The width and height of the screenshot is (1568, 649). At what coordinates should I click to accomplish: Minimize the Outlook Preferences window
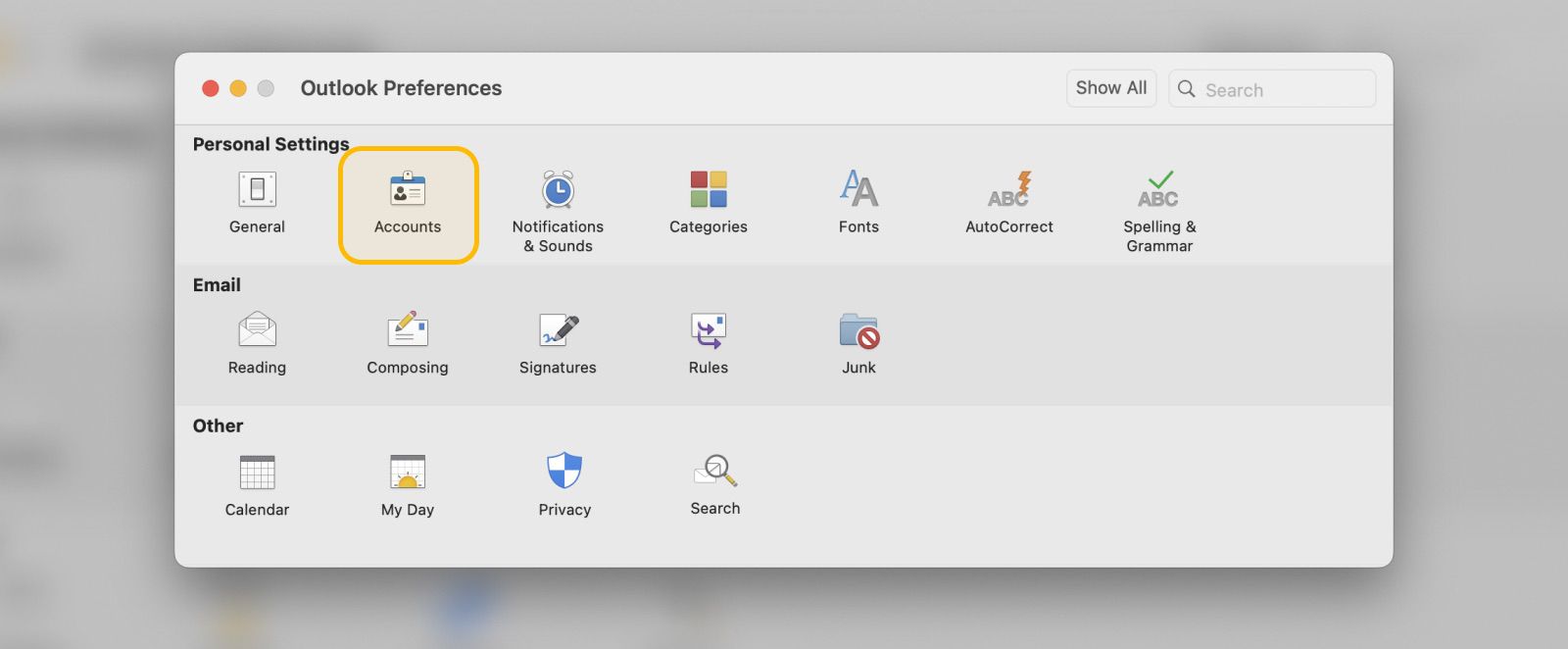pos(238,88)
